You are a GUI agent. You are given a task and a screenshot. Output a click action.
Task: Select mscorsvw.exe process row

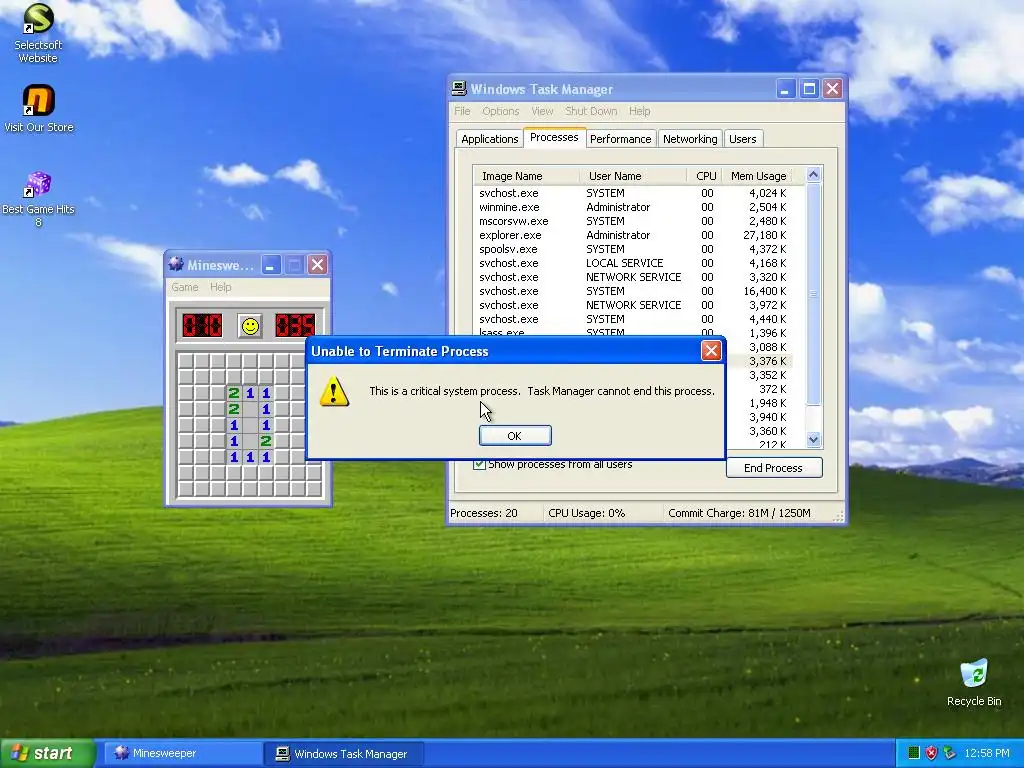coord(632,221)
